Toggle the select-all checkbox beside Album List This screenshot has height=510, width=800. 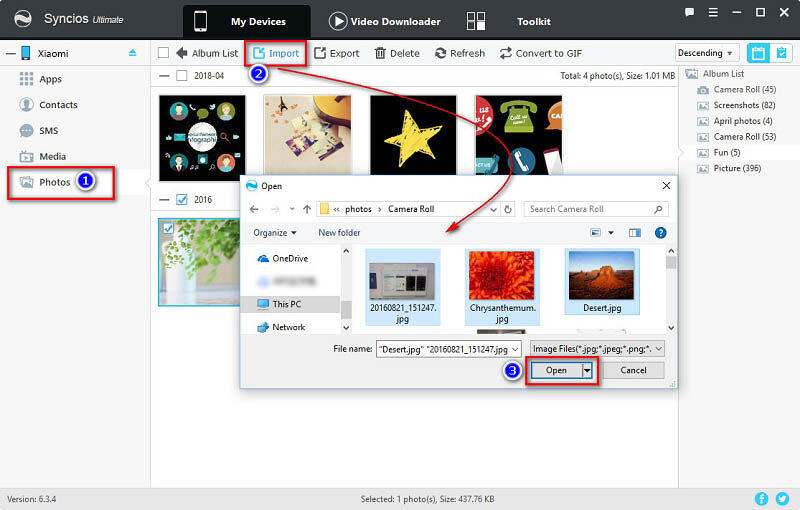coord(164,53)
